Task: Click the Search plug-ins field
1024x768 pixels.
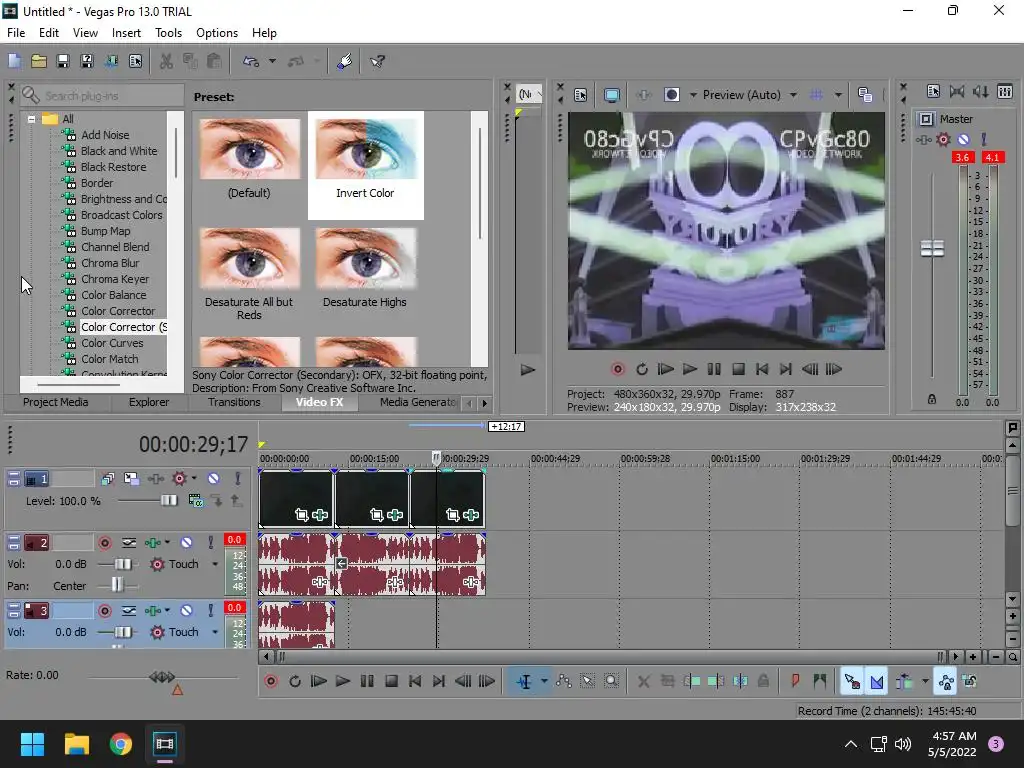Action: coord(102,95)
